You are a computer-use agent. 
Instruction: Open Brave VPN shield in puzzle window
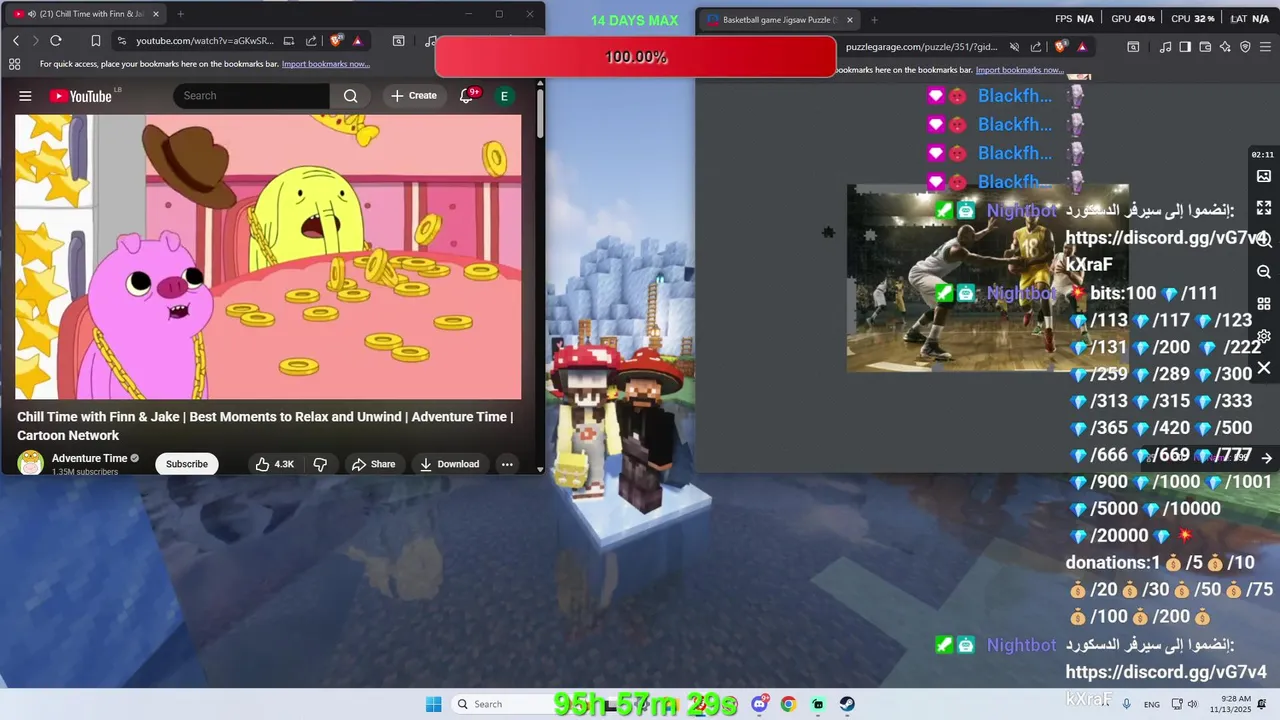(x=1245, y=46)
